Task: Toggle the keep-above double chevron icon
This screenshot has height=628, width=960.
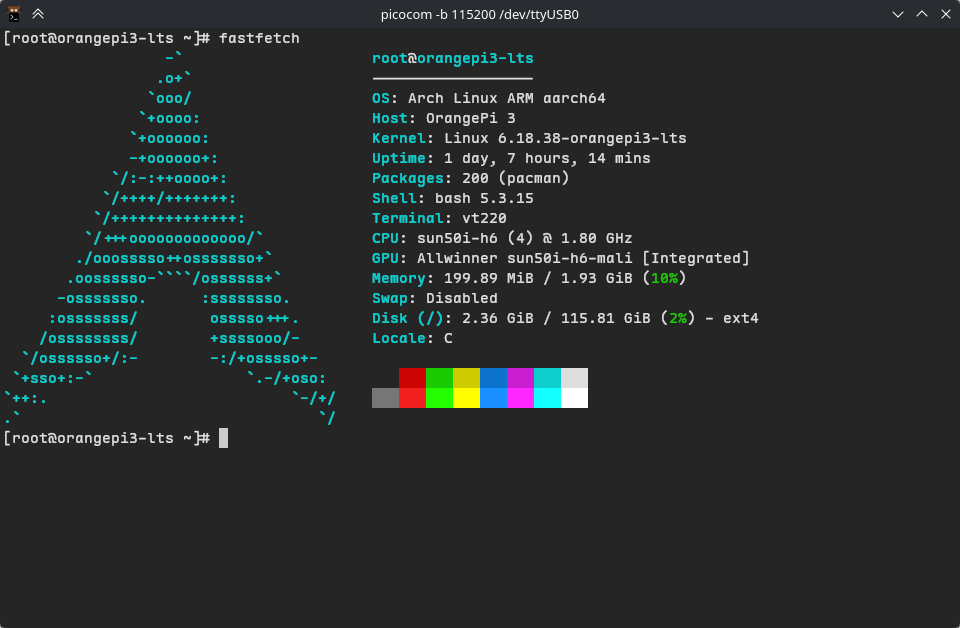Action: coord(38,13)
